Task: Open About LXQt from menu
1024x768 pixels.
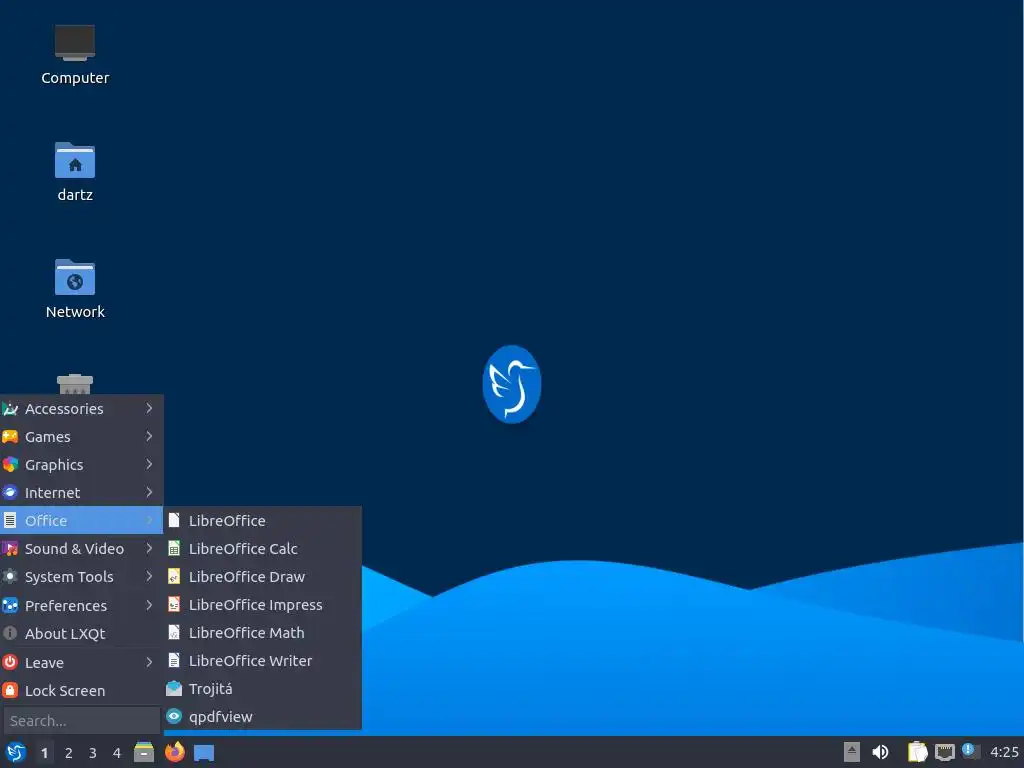Action: [x=81, y=633]
